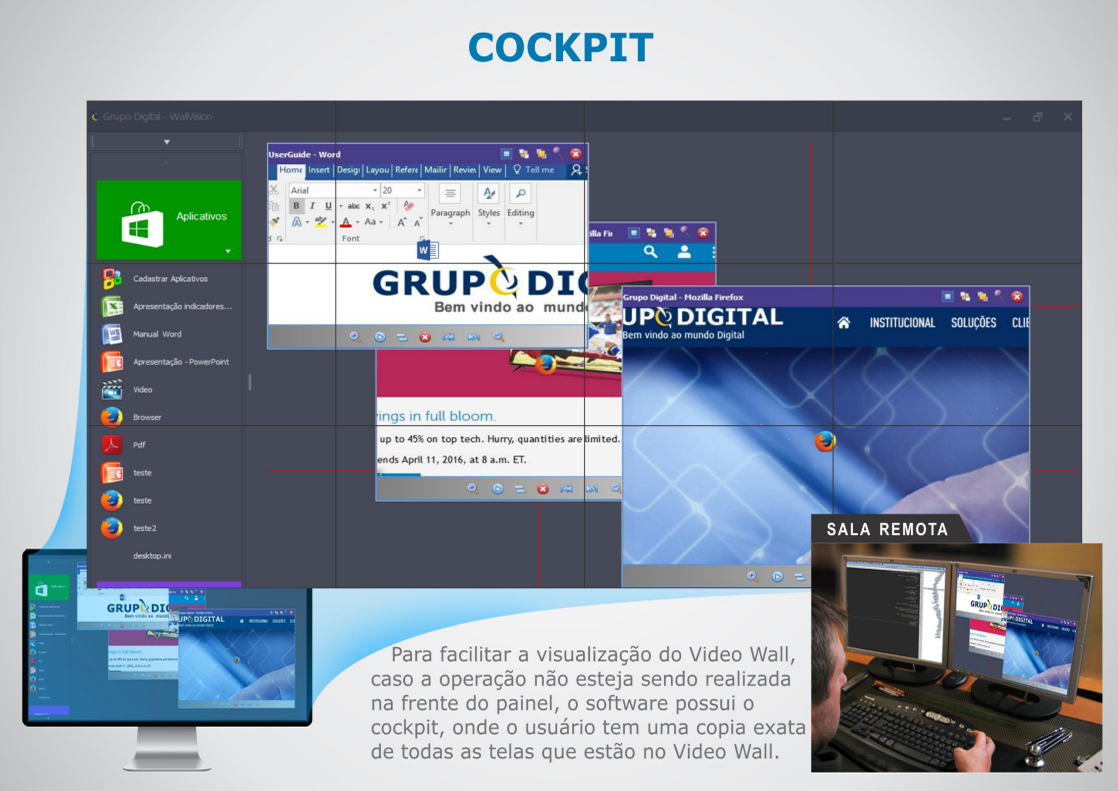
Task: Open the Arial font name dropdown
Action: pyautogui.click(x=375, y=190)
